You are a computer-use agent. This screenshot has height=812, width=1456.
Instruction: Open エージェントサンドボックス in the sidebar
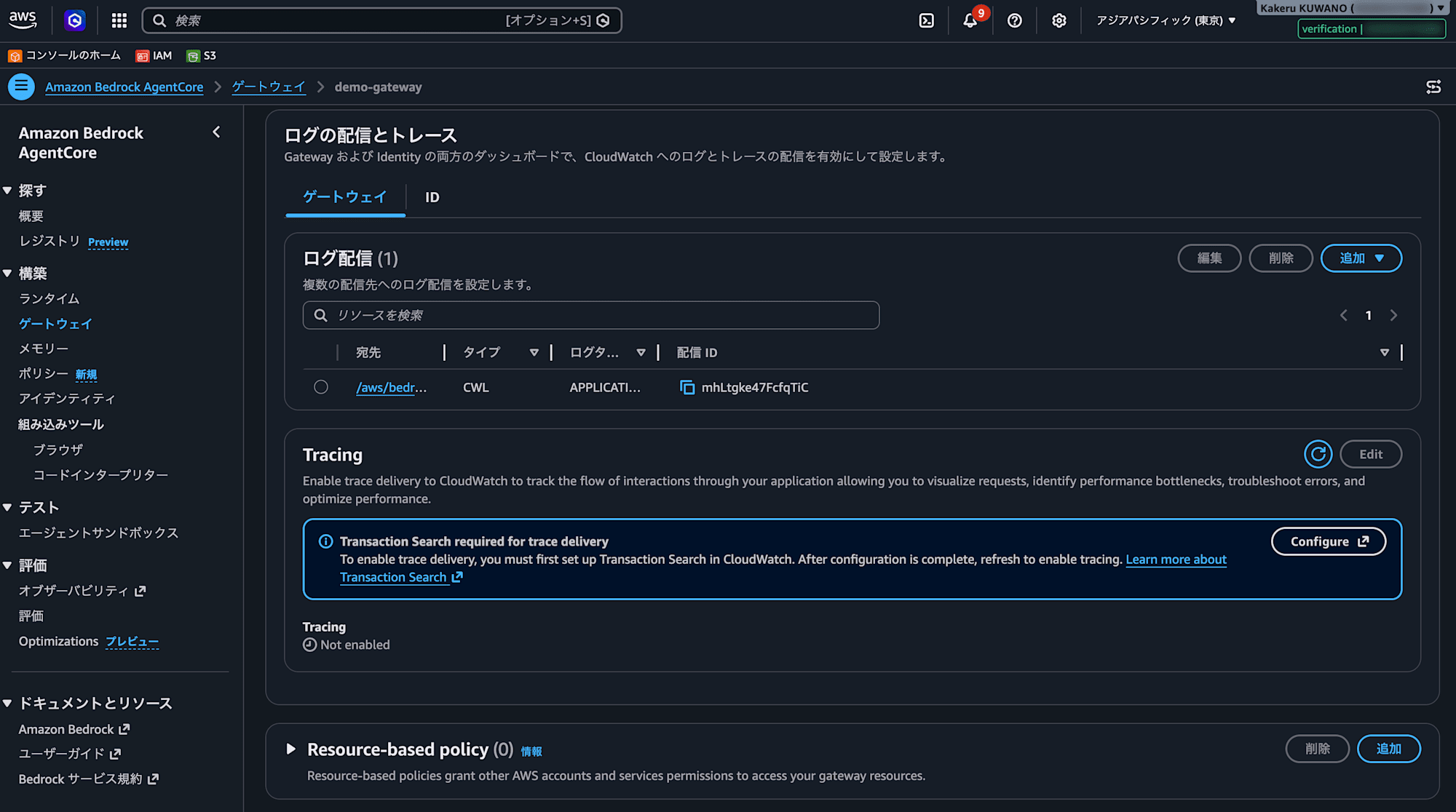coord(98,533)
